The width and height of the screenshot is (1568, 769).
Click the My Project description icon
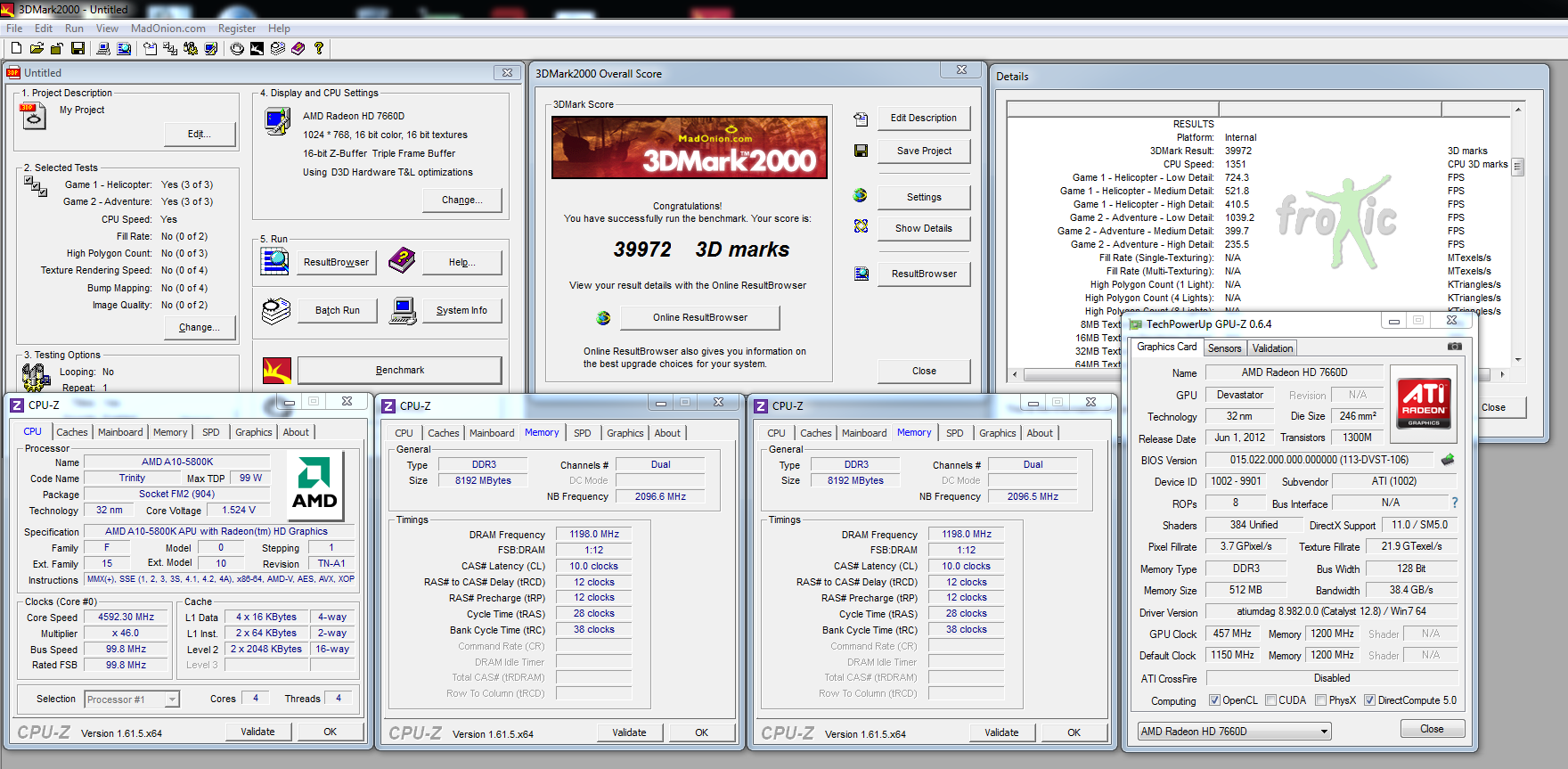pos(33,116)
